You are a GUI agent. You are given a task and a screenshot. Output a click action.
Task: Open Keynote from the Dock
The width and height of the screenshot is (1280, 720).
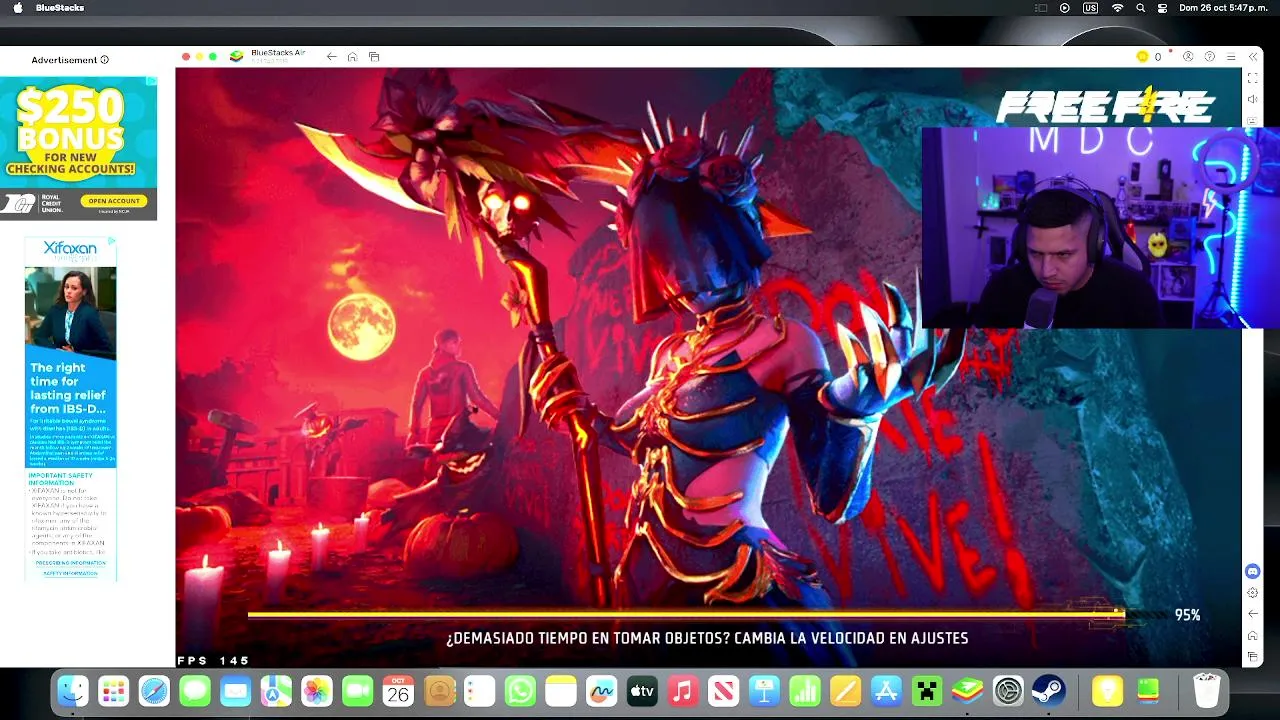click(764, 691)
